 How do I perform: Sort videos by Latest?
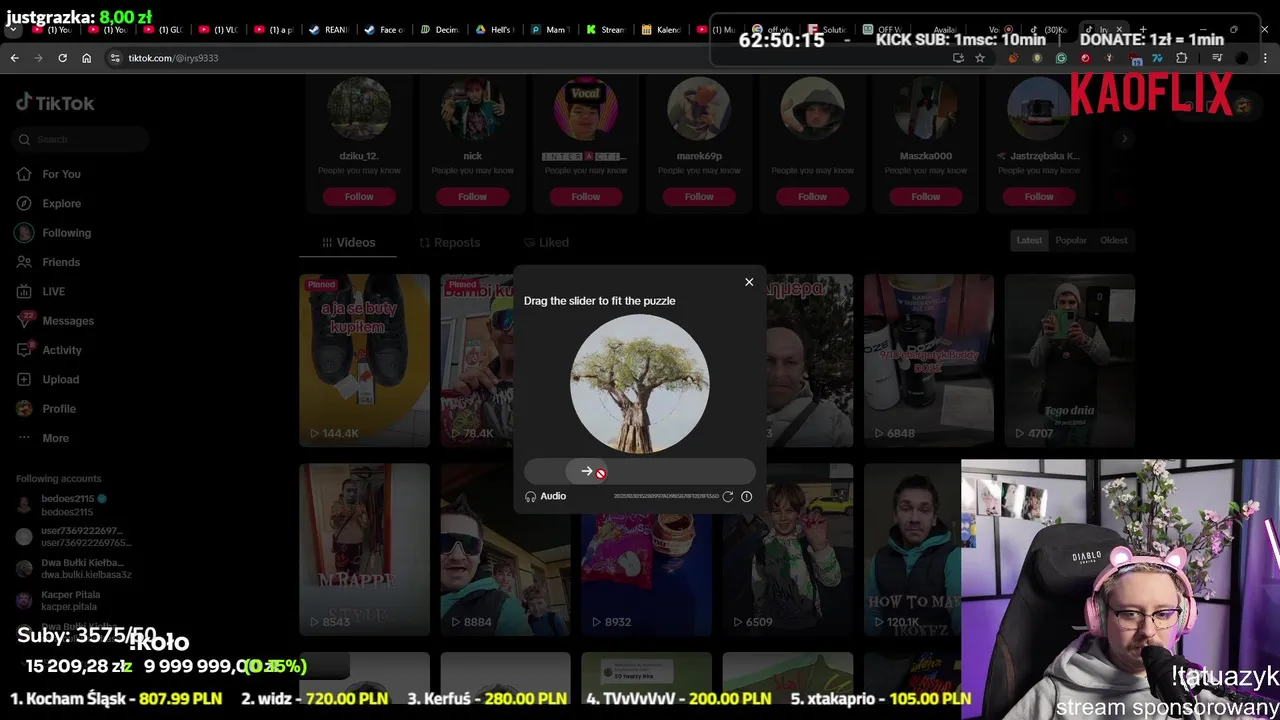pyautogui.click(x=1029, y=240)
